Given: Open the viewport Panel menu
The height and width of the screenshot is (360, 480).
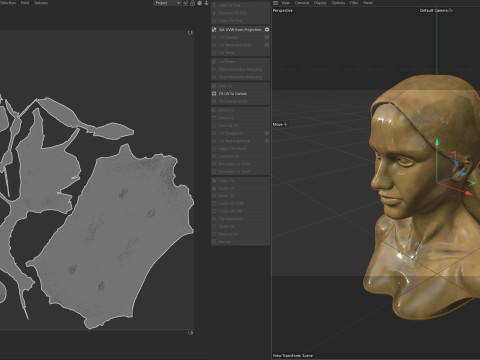Looking at the screenshot, I should point(368,3).
